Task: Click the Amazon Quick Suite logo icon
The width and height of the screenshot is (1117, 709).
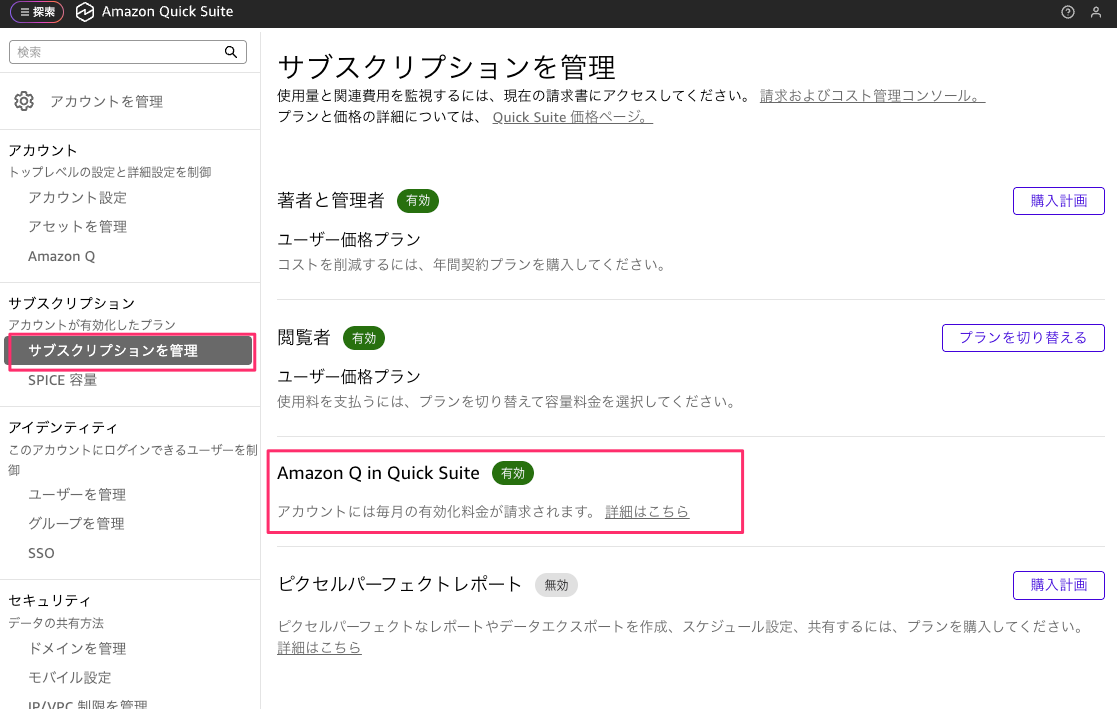Action: coord(85,12)
